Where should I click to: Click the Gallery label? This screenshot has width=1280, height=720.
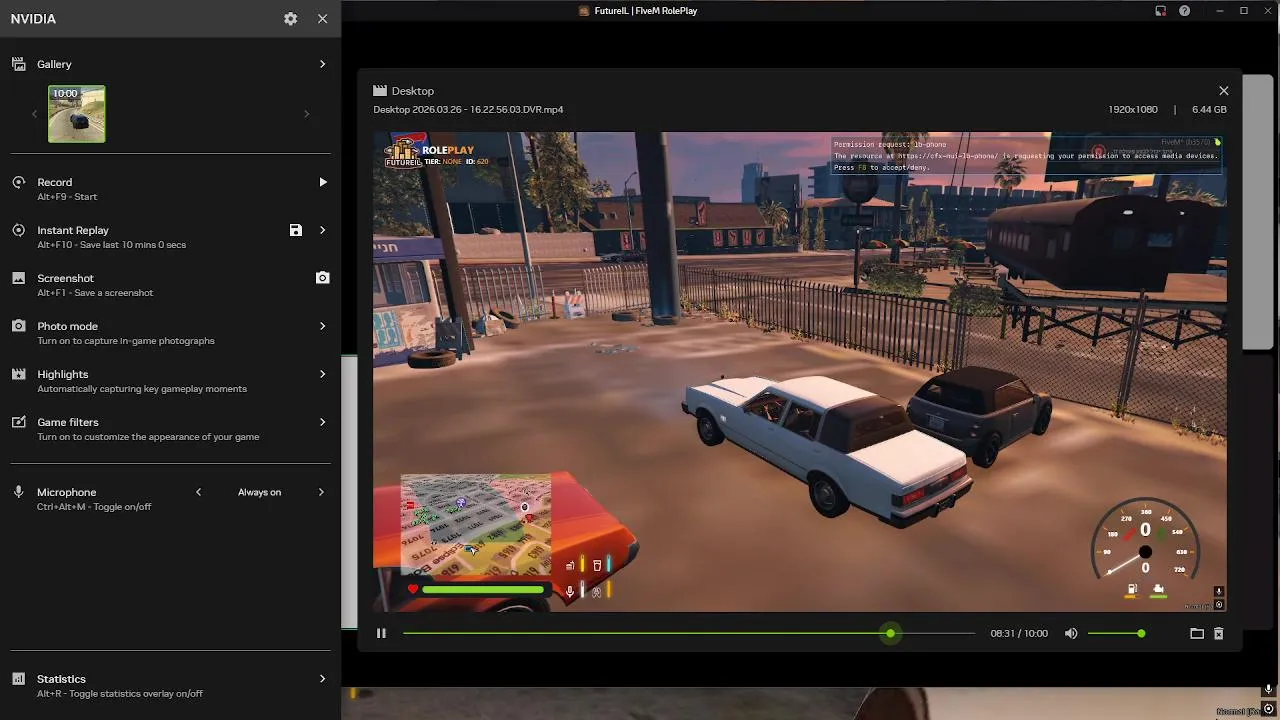[x=54, y=64]
